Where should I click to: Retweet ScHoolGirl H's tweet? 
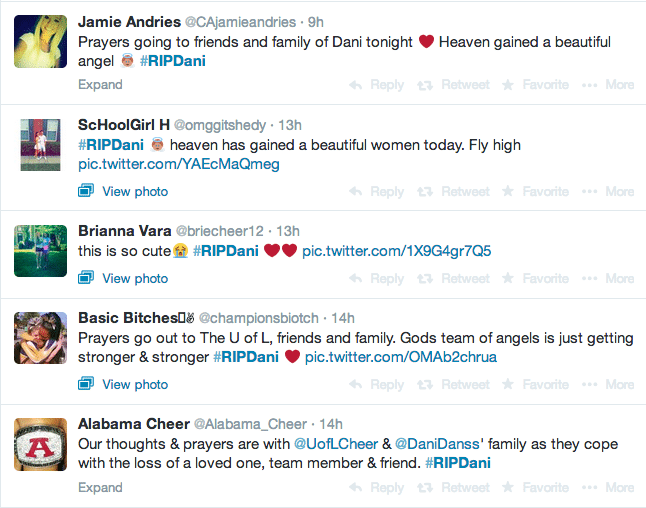453,192
